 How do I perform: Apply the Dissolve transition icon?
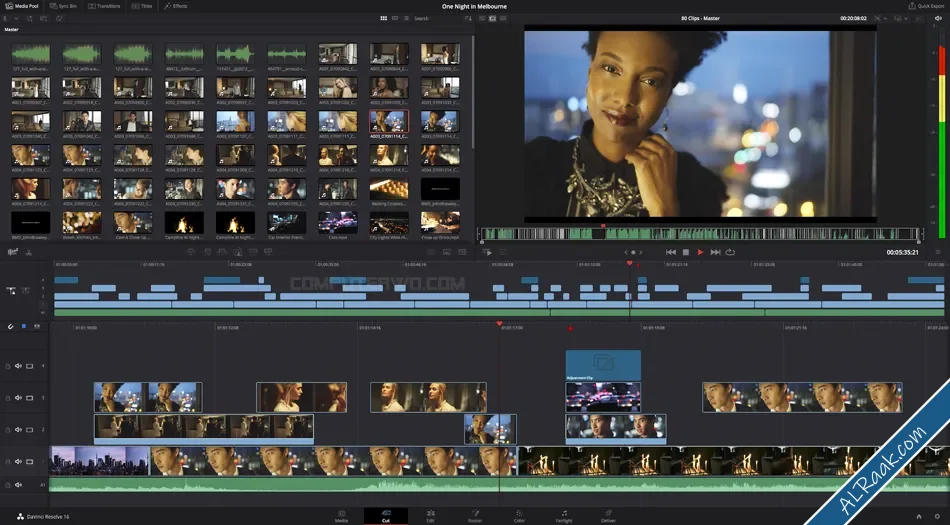pyautogui.click(x=447, y=252)
